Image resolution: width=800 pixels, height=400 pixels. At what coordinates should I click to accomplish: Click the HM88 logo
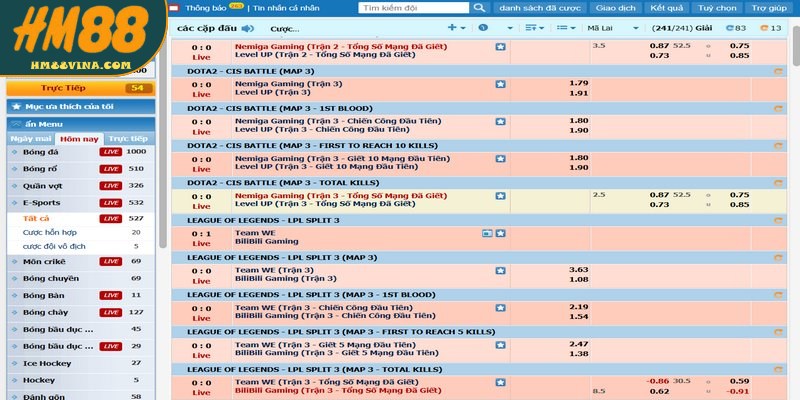coord(84,38)
